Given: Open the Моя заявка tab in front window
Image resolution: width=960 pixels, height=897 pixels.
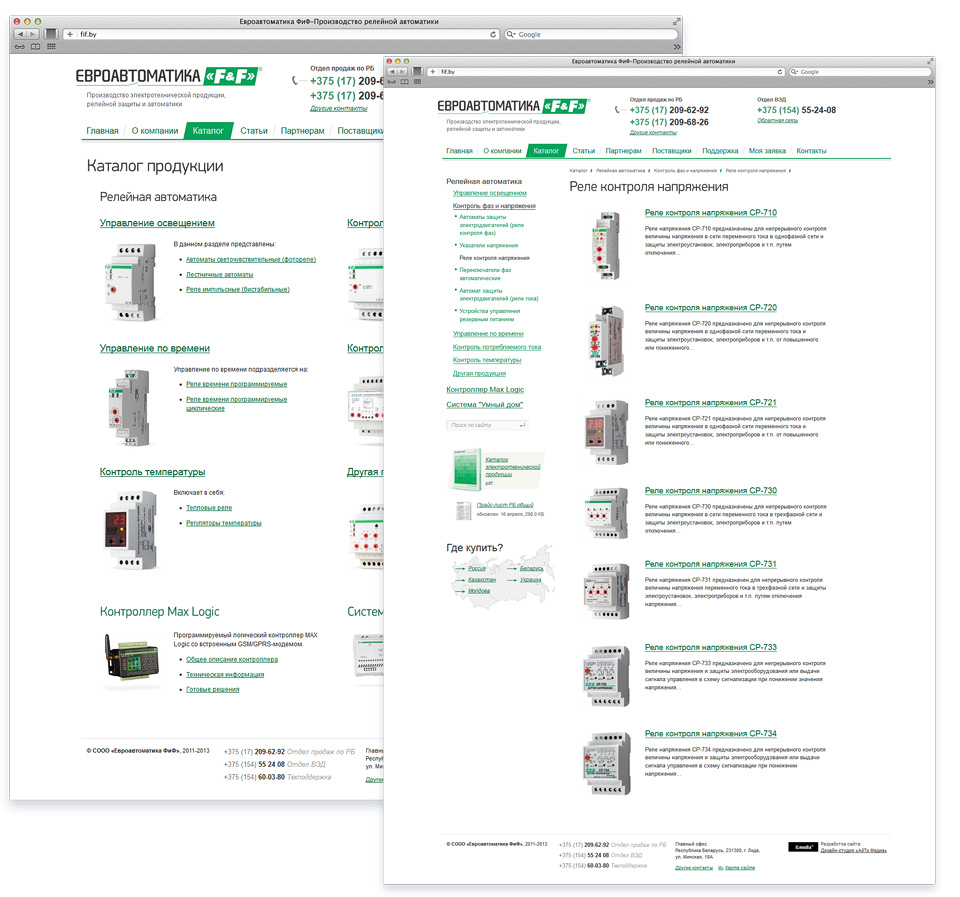Looking at the screenshot, I should point(767,151).
